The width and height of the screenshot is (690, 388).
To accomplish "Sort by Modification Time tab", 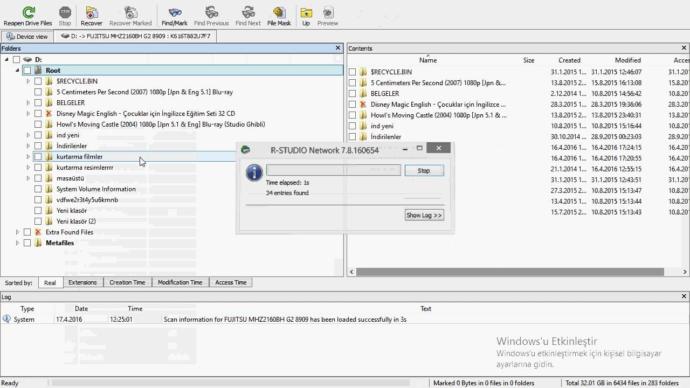I will [180, 282].
